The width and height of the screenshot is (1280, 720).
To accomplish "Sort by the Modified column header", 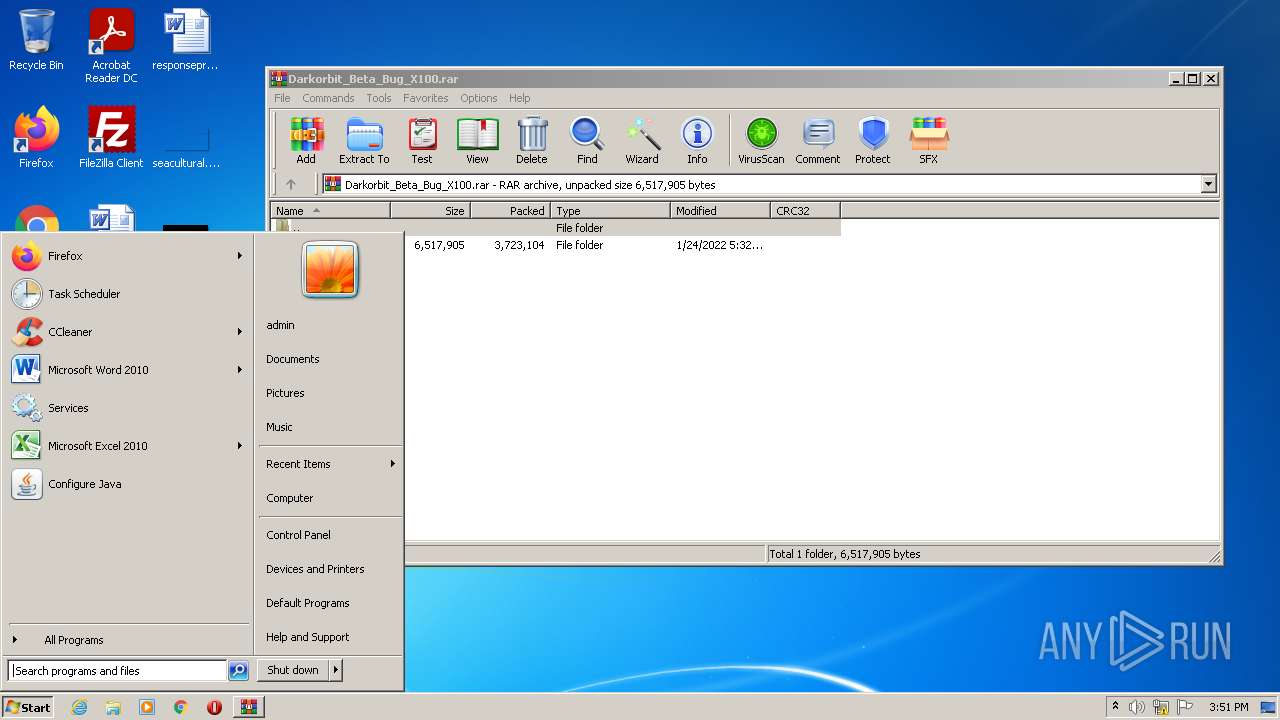I will tap(720, 211).
